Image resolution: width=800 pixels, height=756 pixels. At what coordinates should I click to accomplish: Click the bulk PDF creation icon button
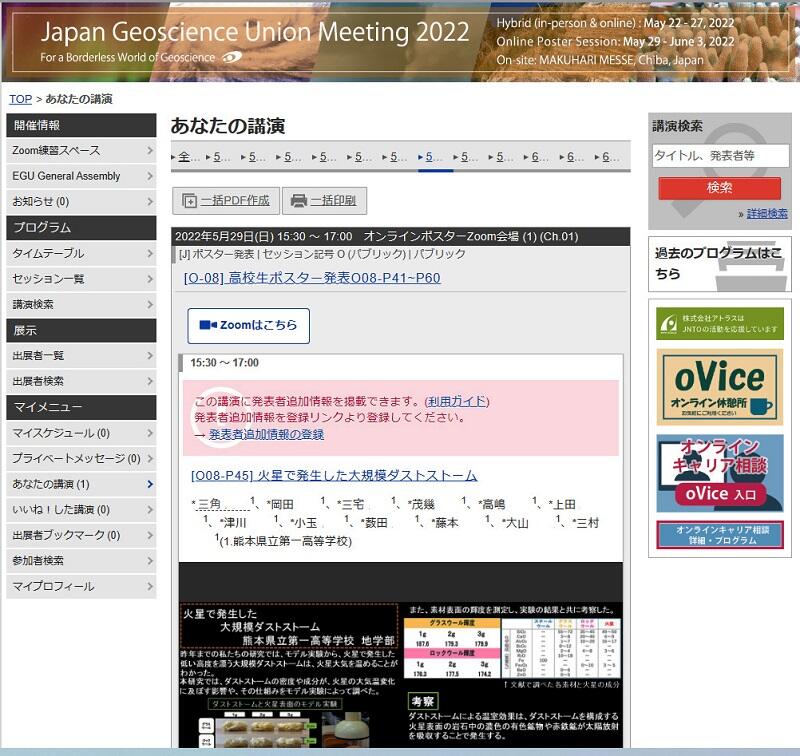tap(189, 201)
